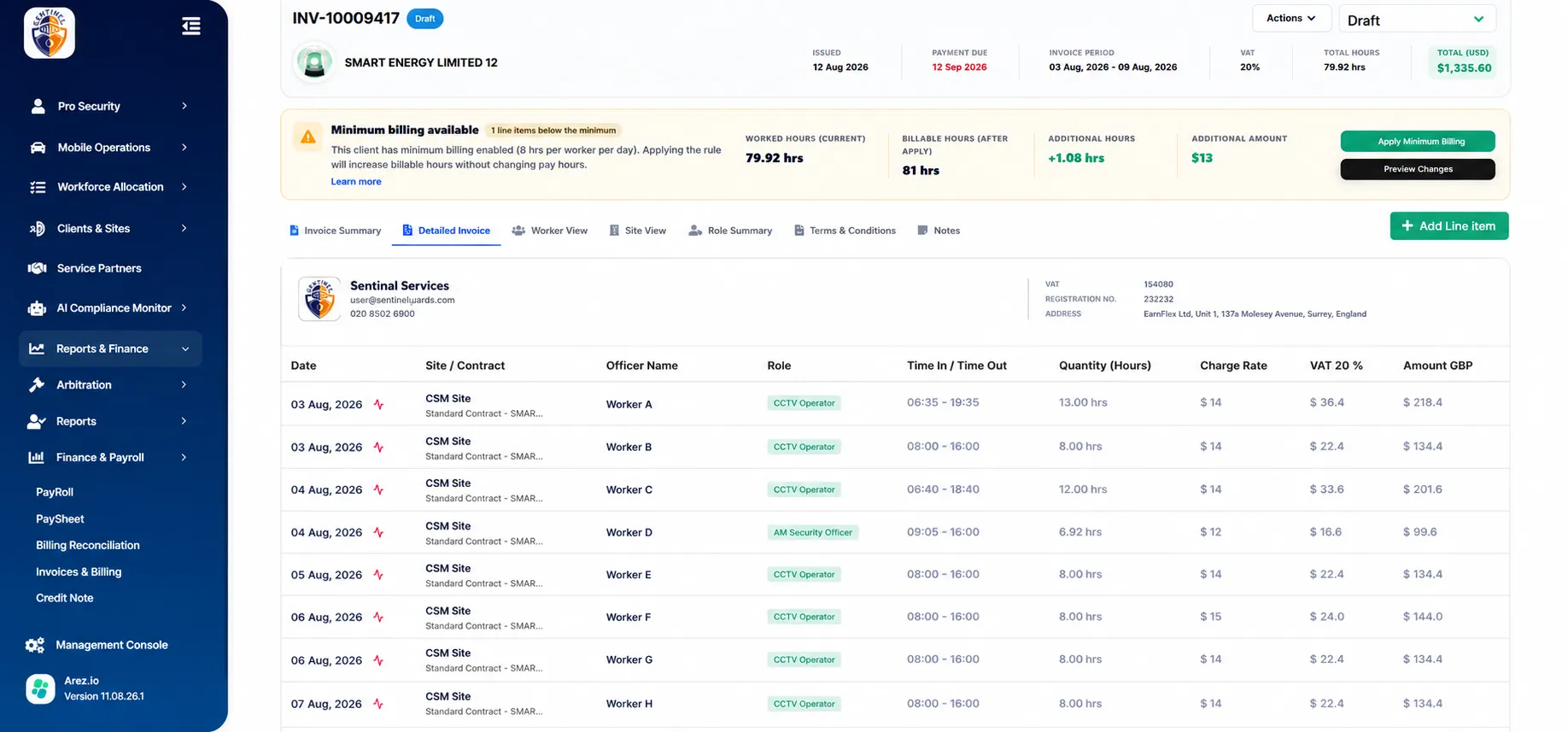
Task: Click the Management Console gears icon
Action: [x=35, y=645]
